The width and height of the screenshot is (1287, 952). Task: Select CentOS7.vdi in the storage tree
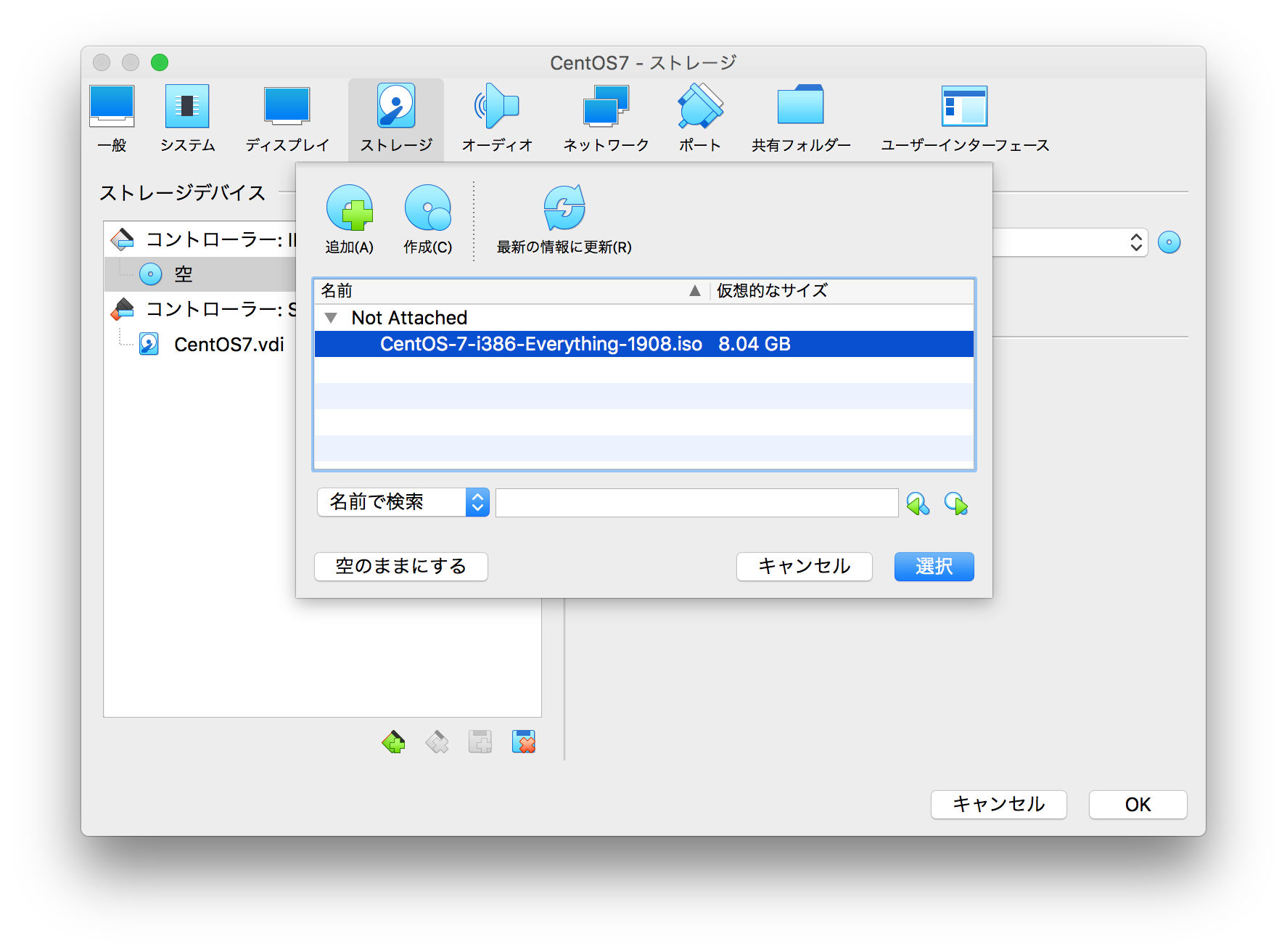(229, 344)
